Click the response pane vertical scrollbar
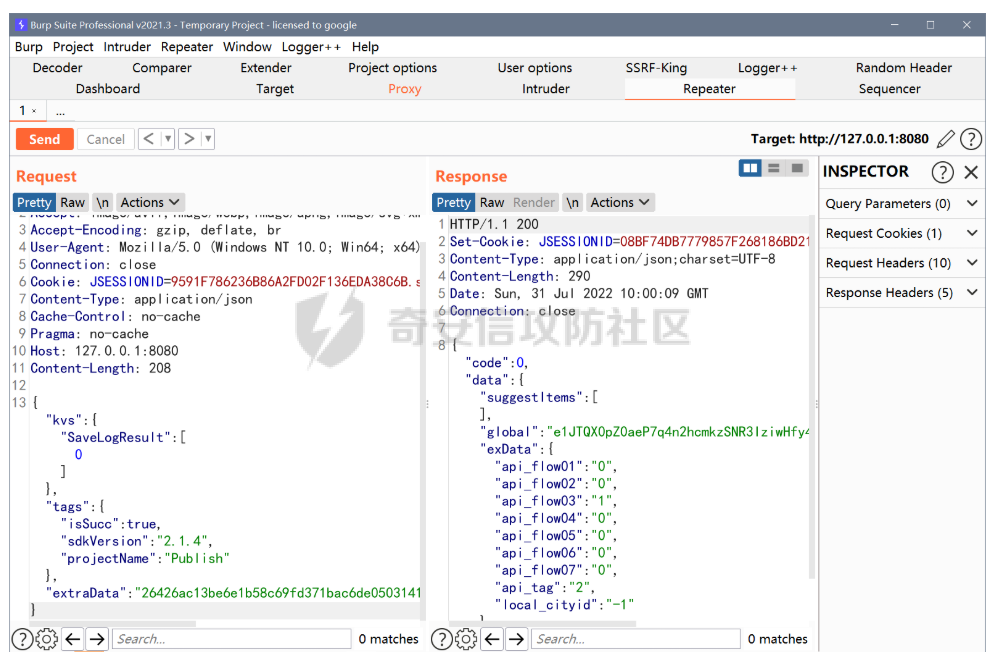The image size is (990, 652). (812, 398)
